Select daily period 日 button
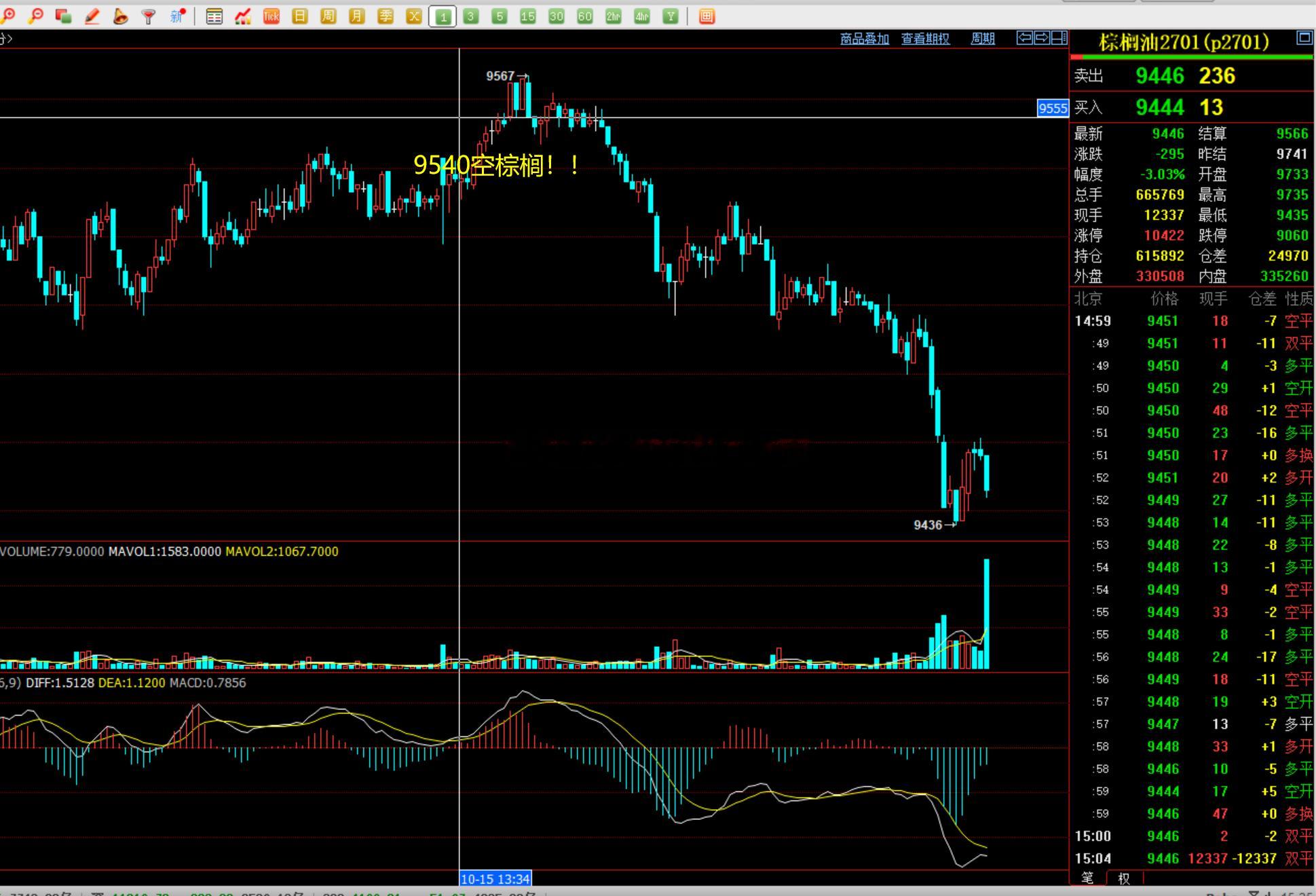 pyautogui.click(x=300, y=16)
